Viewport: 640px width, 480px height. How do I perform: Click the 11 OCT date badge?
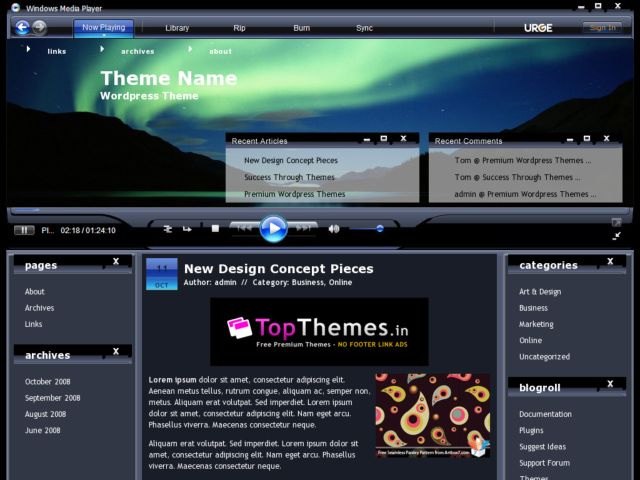(162, 274)
